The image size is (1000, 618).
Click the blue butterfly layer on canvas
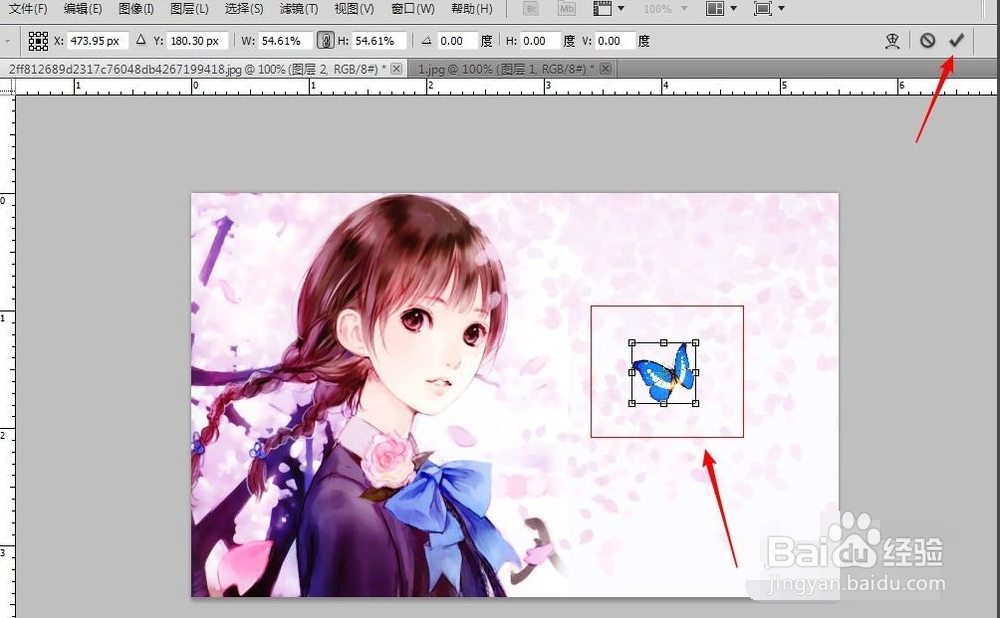pos(663,374)
